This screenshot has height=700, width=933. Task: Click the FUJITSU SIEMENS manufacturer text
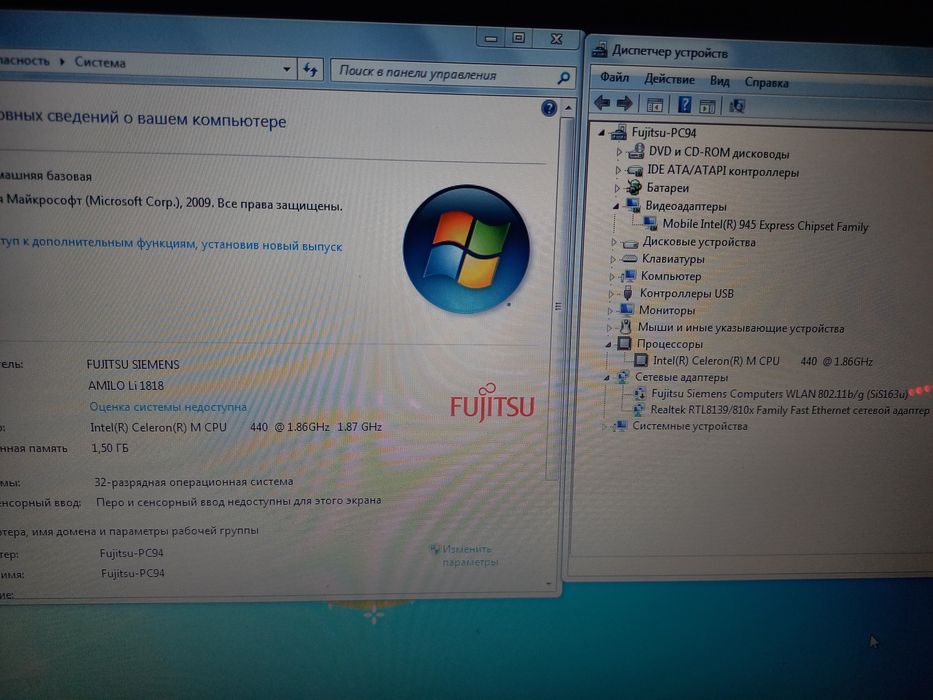point(133,364)
